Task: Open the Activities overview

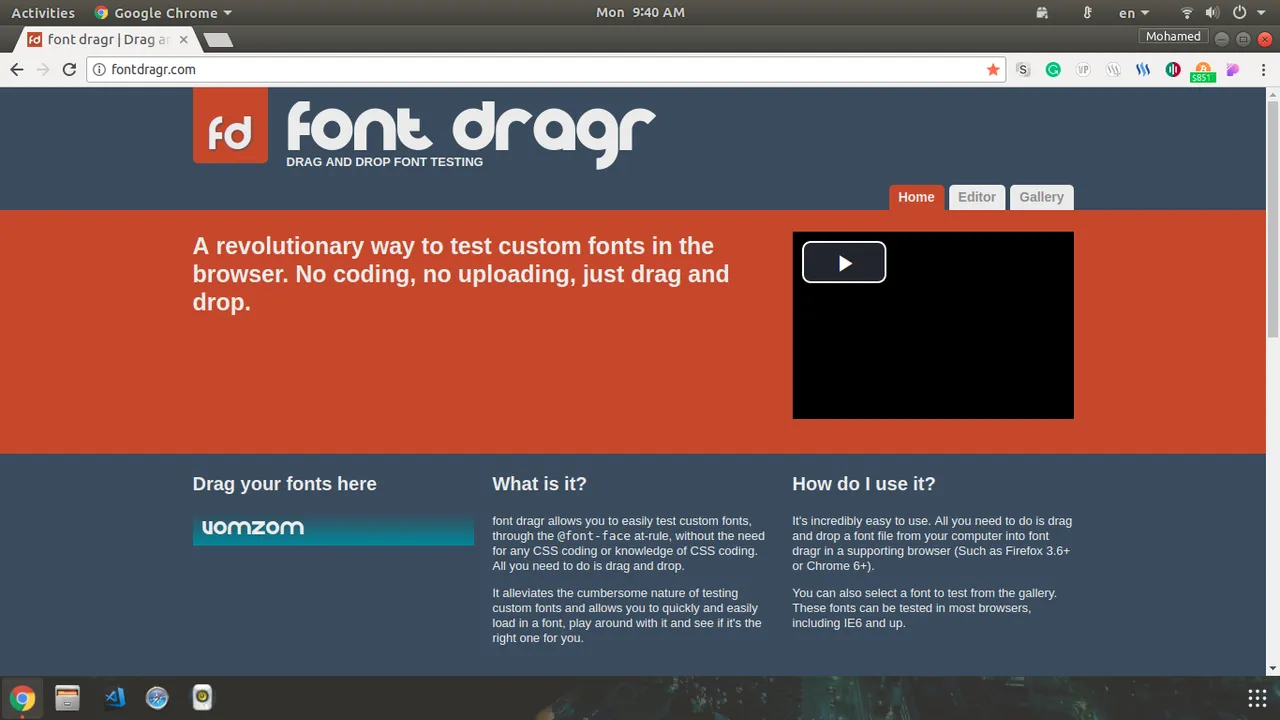Action: tap(43, 12)
